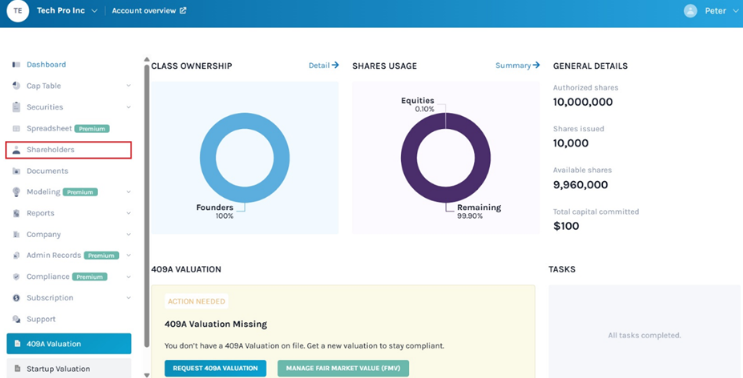Click the 9,960,000 available shares value
Viewport: 743px width, 378px height.
point(580,185)
